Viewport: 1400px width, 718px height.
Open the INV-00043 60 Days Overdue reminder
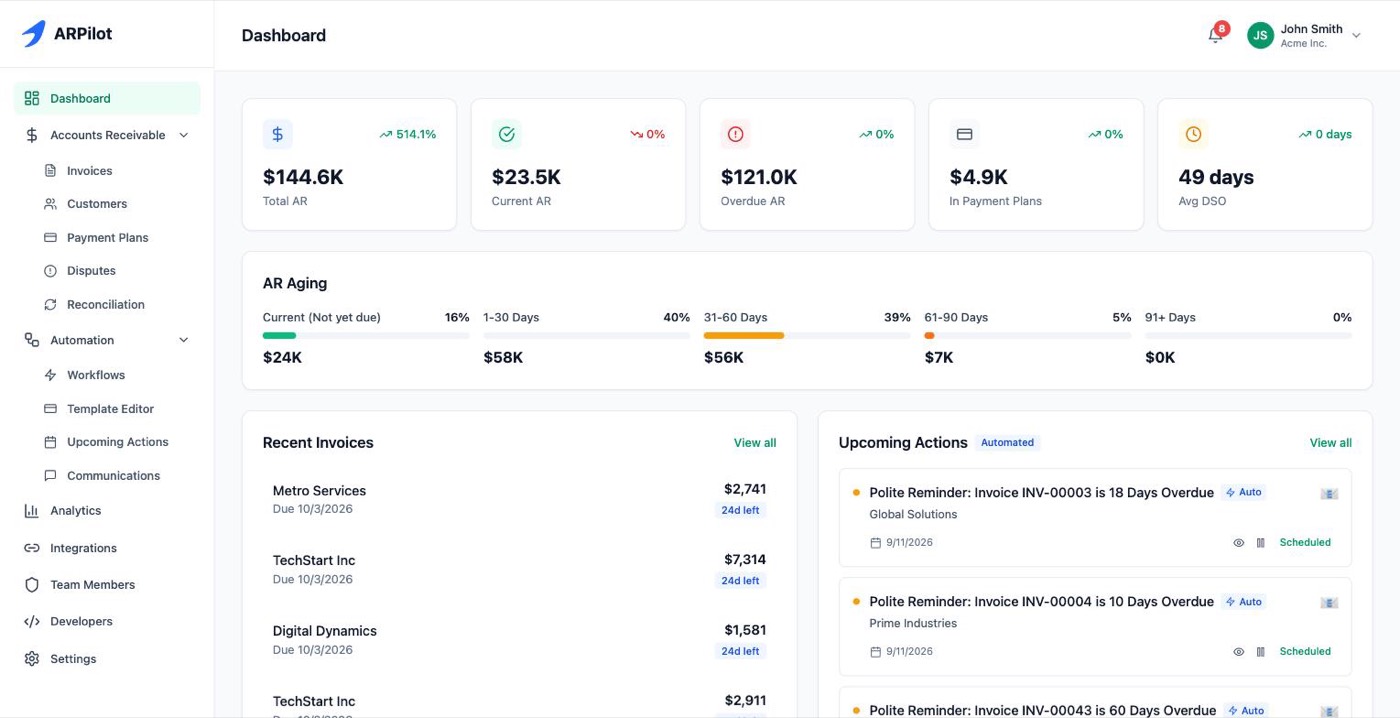coord(1095,704)
